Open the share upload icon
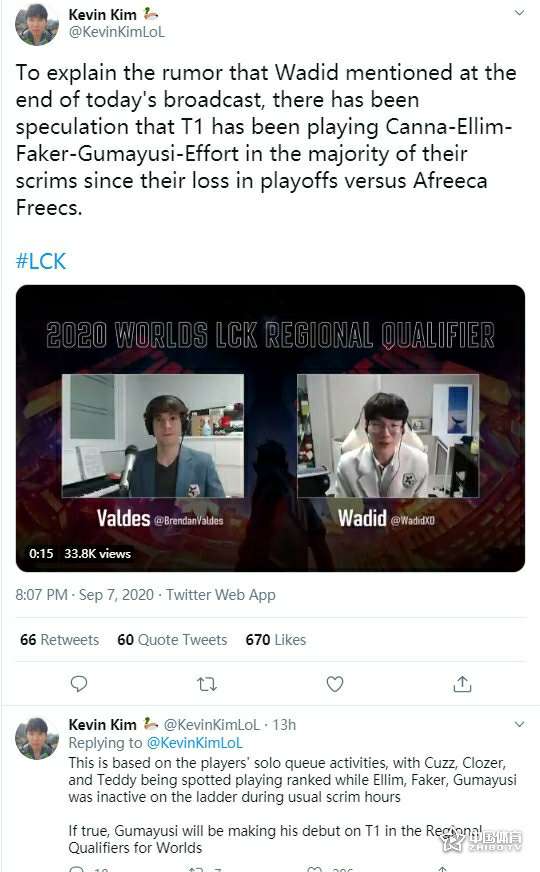This screenshot has height=872, width=540. coord(462,683)
